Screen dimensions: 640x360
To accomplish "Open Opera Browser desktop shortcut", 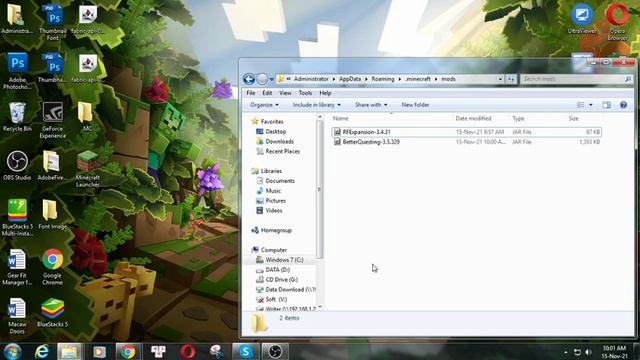I will pos(617,22).
